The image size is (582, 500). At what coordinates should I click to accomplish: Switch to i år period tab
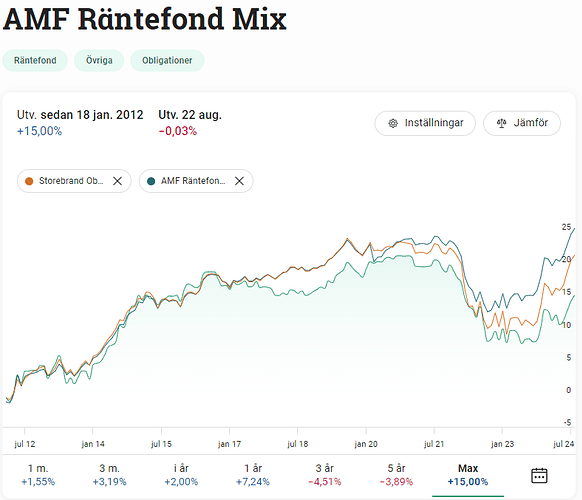point(181,475)
